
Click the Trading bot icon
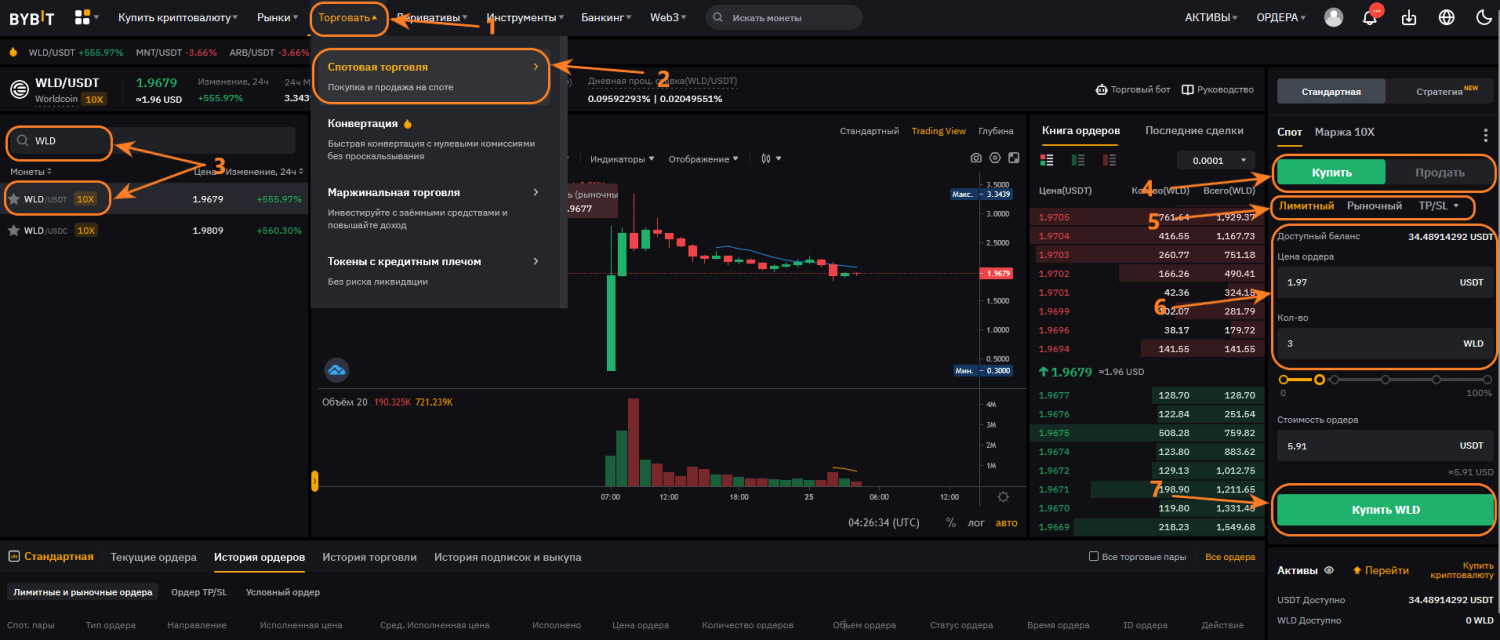pos(1102,89)
